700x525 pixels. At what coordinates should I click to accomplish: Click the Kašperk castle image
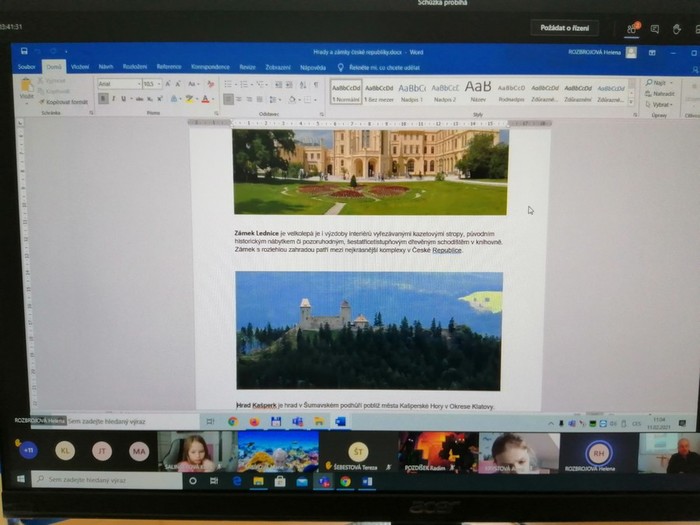pos(369,331)
